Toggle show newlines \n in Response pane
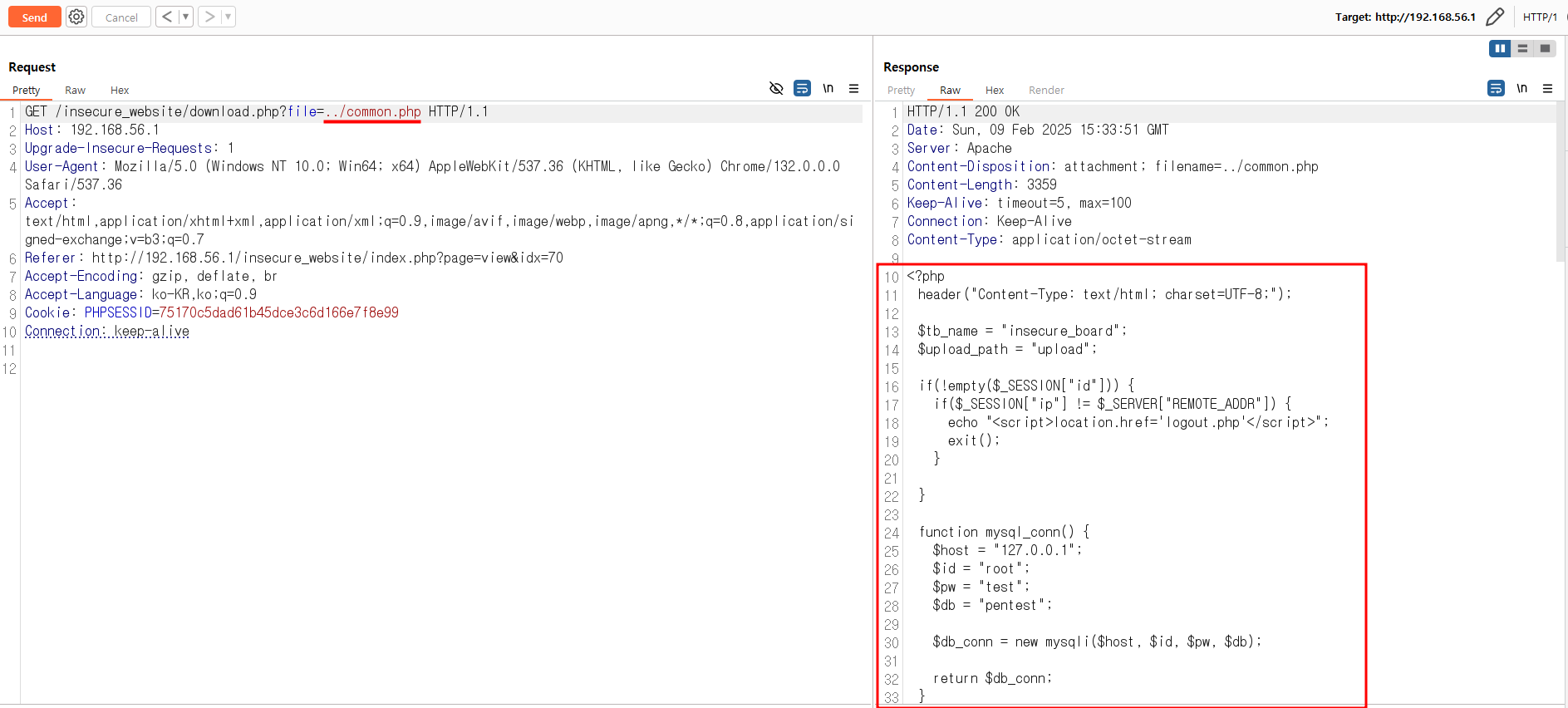The width and height of the screenshot is (1568, 708). click(1521, 88)
